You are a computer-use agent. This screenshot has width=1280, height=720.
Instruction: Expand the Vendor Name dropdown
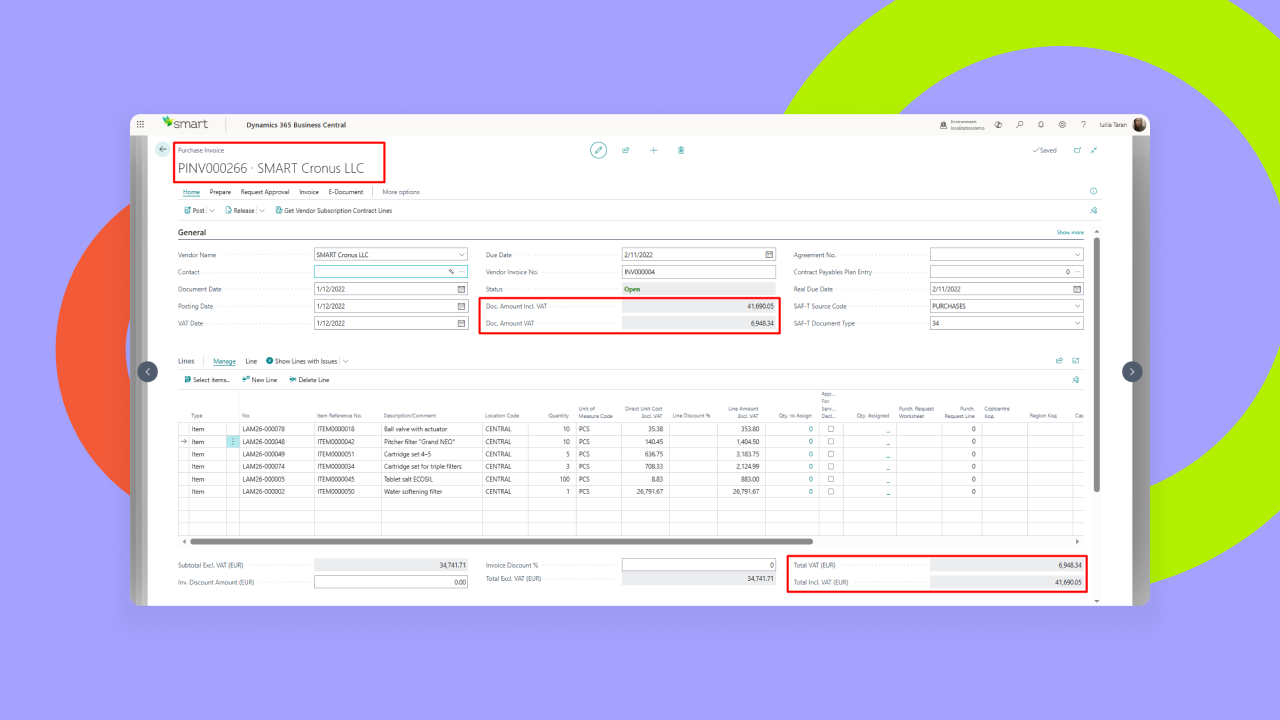[461, 255]
